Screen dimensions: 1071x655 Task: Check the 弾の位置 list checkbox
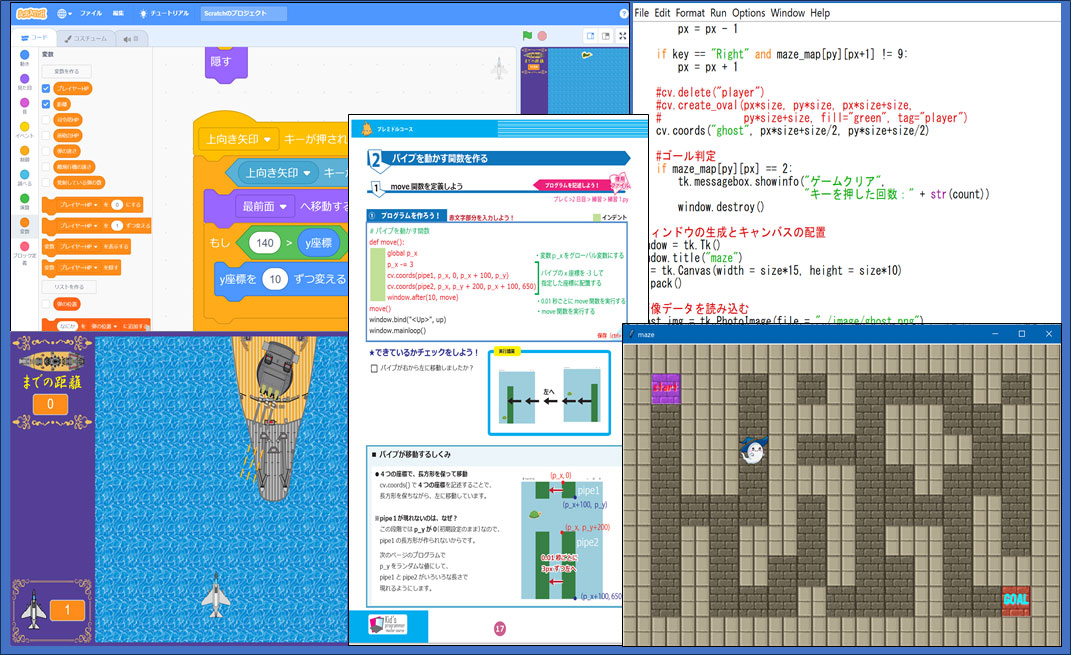click(x=46, y=304)
